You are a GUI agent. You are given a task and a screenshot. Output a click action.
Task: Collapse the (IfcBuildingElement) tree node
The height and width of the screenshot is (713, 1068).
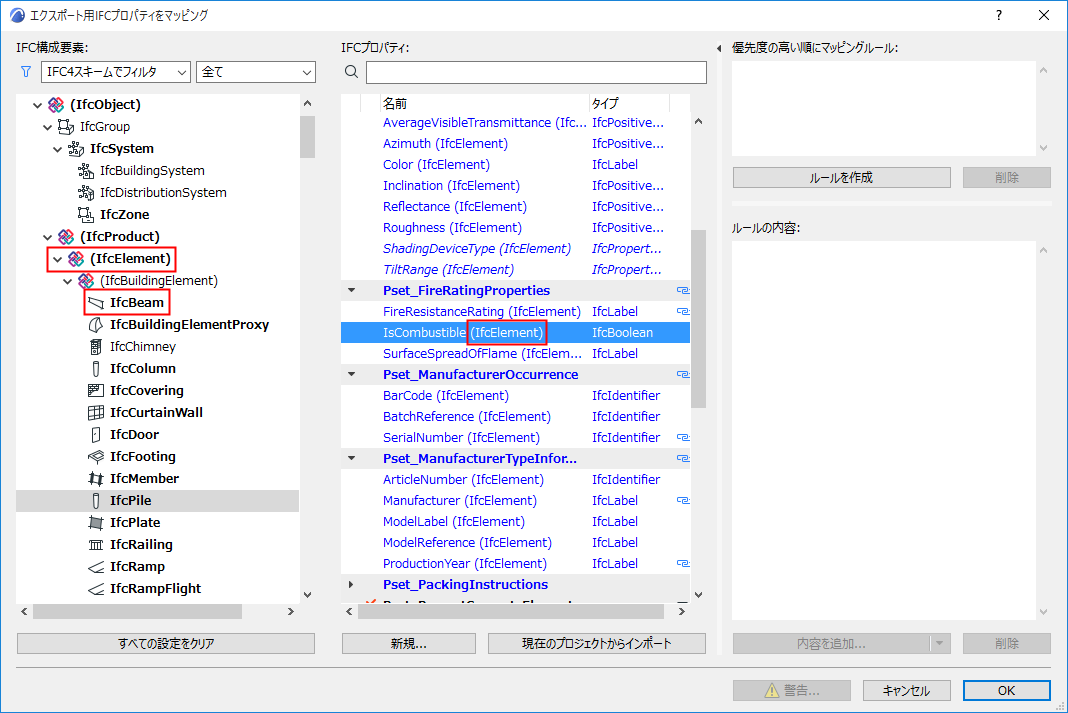tap(67, 281)
